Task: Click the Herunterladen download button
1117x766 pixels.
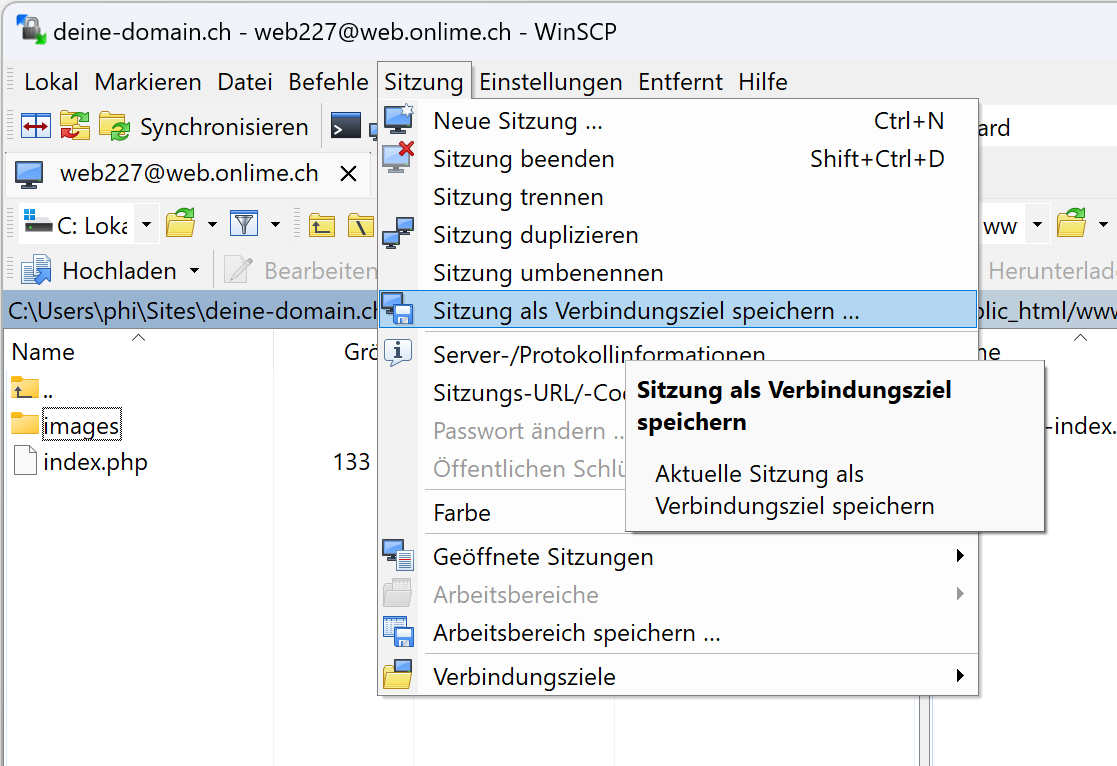Action: pyautogui.click(x=1051, y=271)
